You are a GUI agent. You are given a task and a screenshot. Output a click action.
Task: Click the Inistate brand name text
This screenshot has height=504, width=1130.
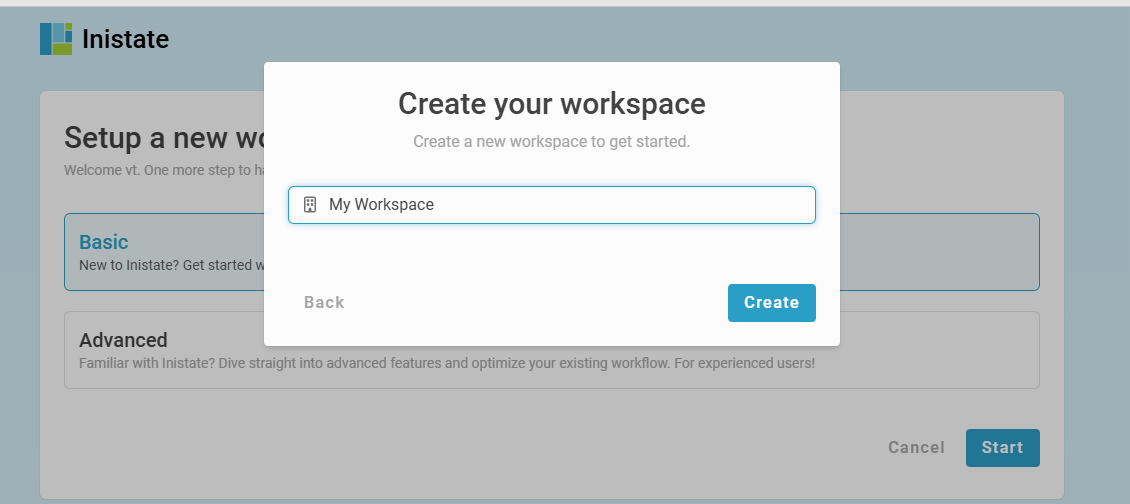125,40
